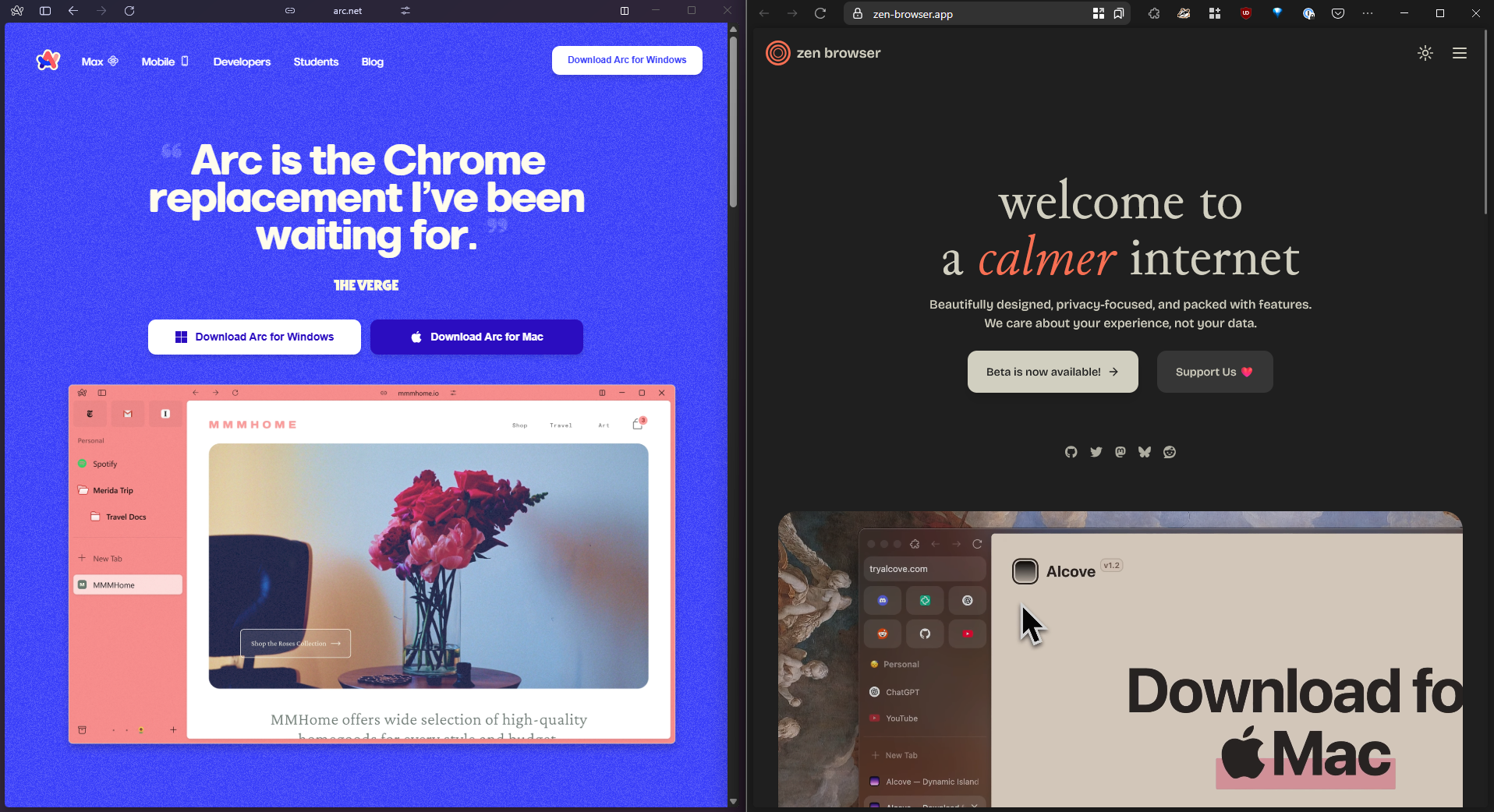Click Beta is now available button
The height and width of the screenshot is (812, 1494).
pyautogui.click(x=1053, y=372)
